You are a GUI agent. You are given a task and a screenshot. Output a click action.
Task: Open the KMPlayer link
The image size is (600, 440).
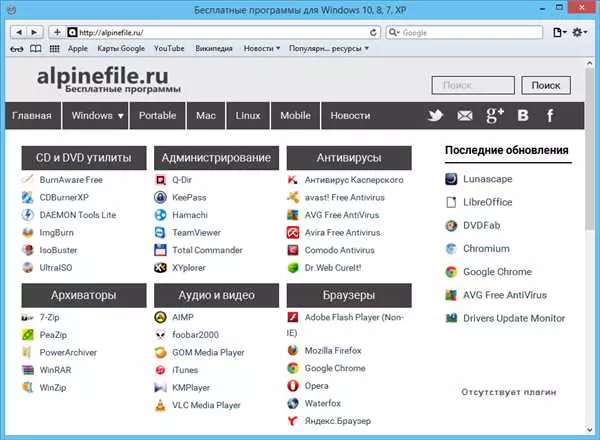191,388
